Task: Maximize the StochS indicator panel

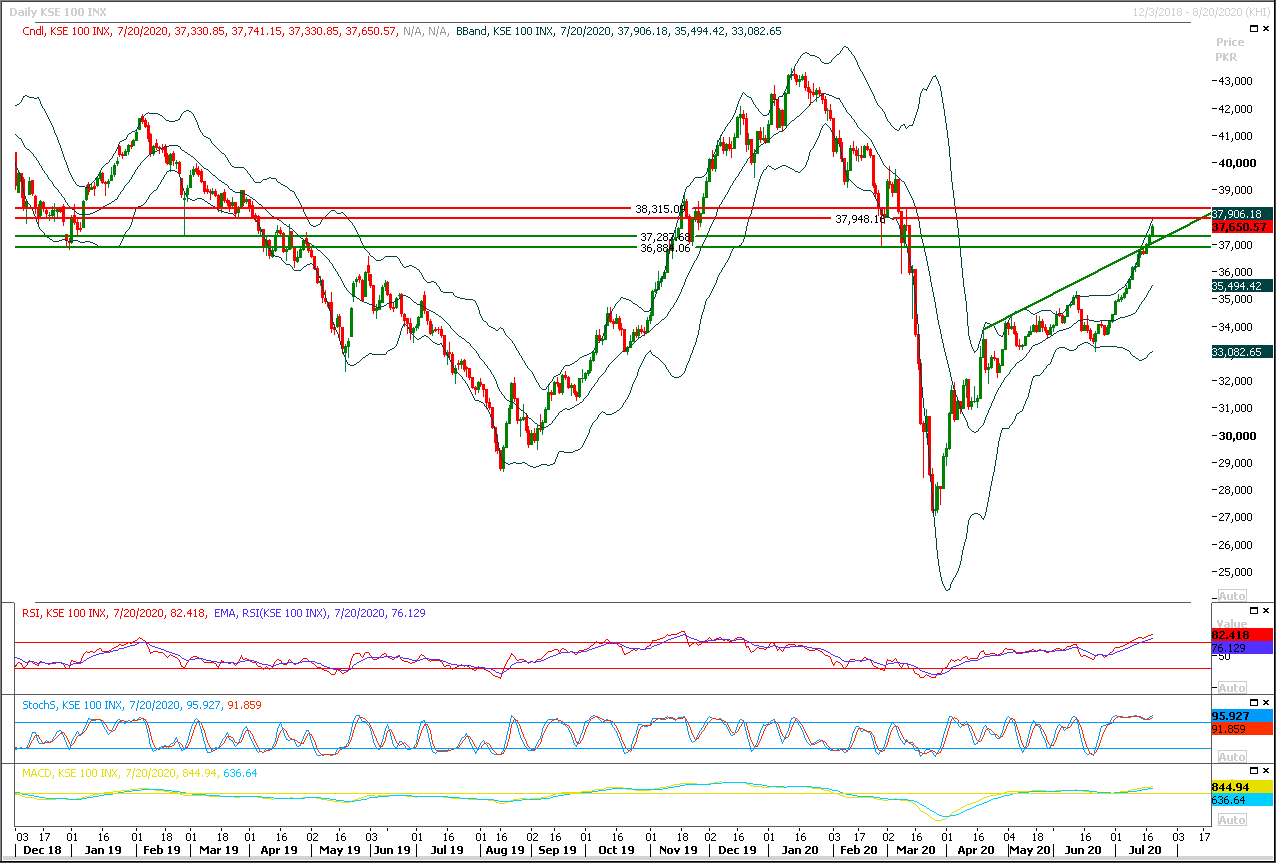Action: coord(1252,703)
